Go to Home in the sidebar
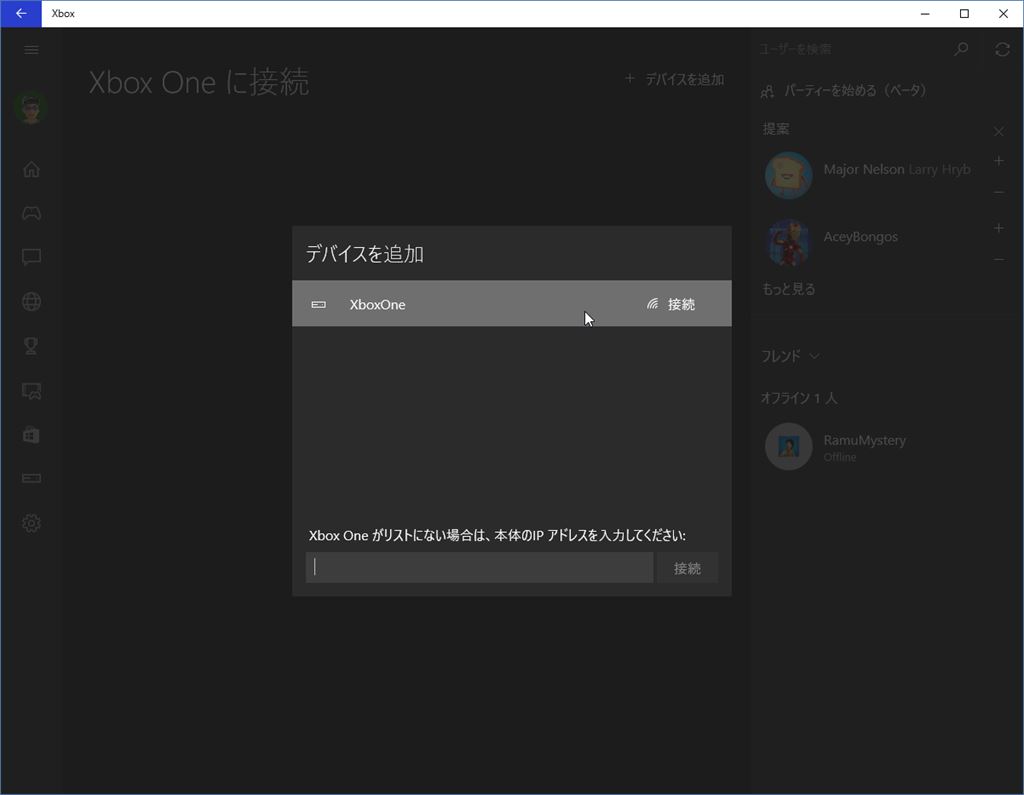The width and height of the screenshot is (1024, 795). (31, 170)
